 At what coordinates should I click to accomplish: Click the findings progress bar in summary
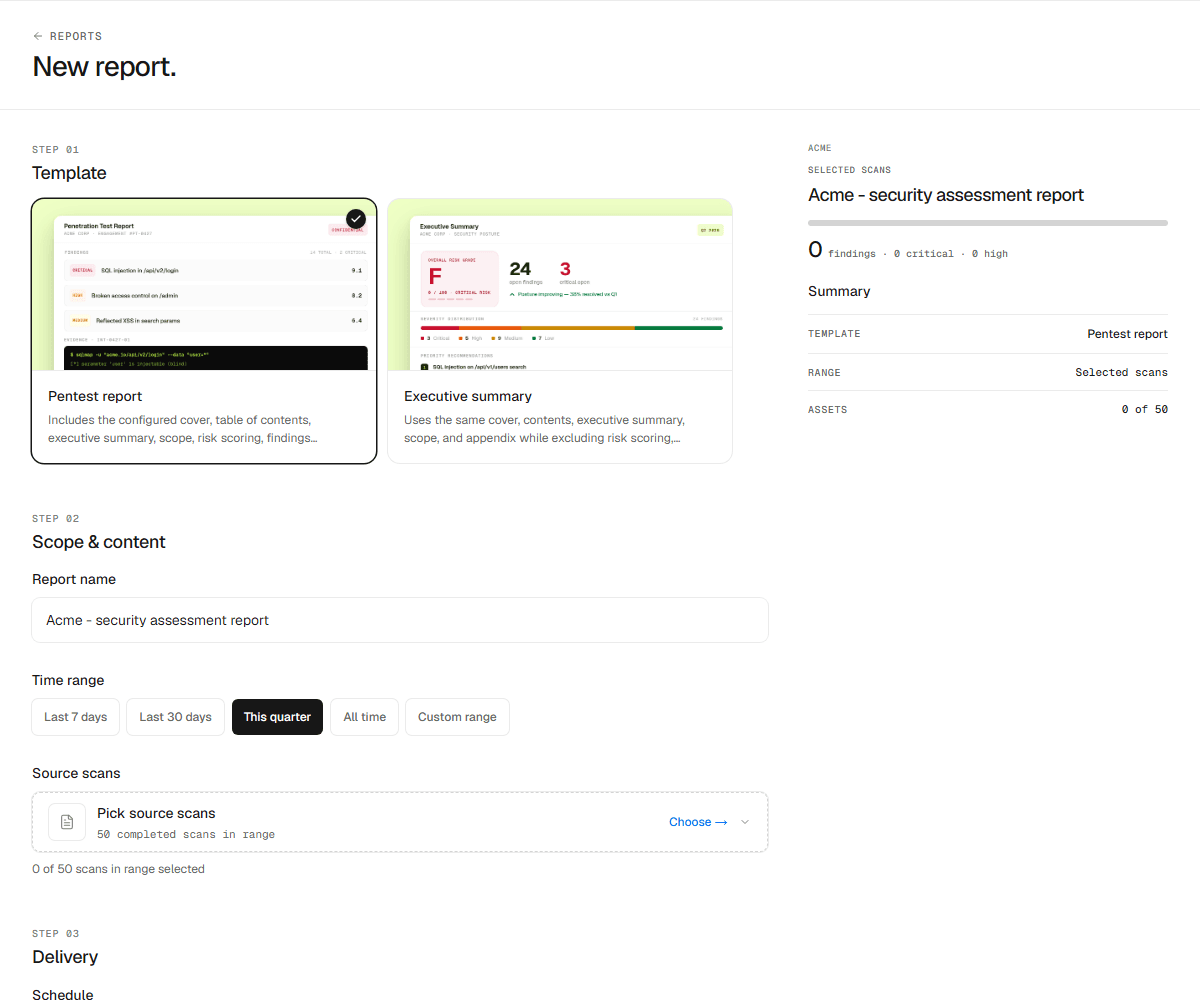tap(988, 223)
